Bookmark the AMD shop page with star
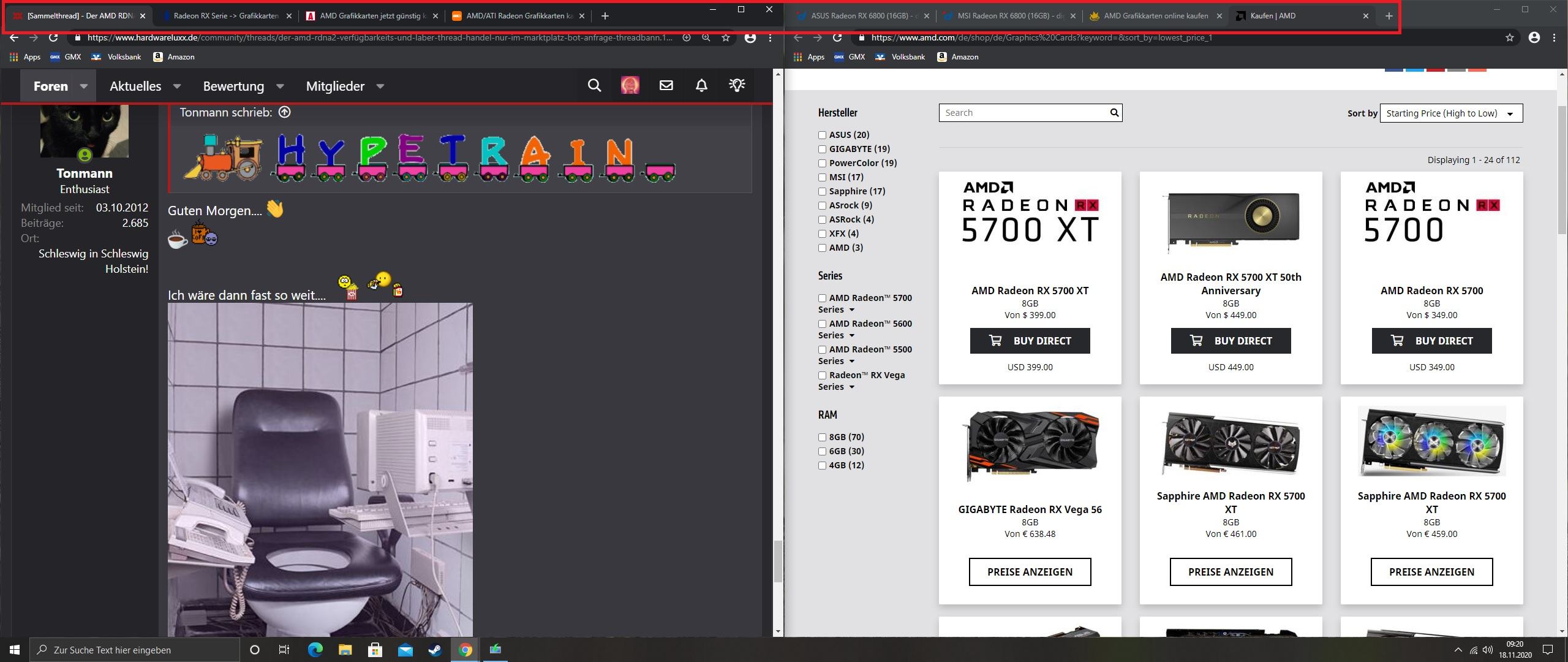Image resolution: width=1568 pixels, height=662 pixels. point(1510,38)
